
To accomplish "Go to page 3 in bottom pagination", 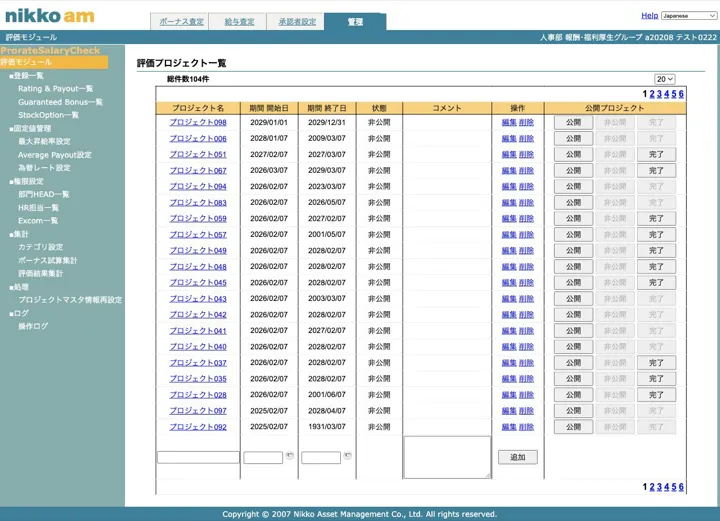I will click(x=659, y=487).
